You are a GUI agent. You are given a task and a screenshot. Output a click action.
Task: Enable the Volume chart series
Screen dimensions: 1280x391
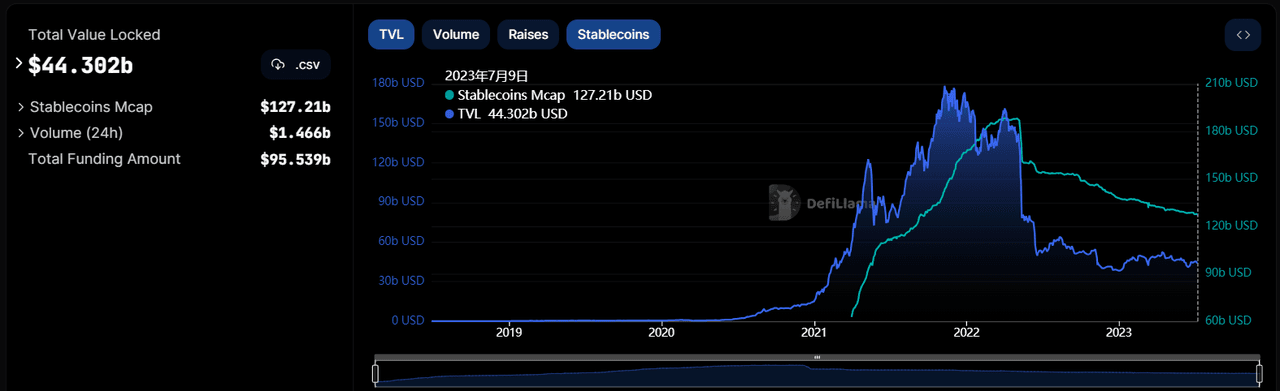(456, 34)
